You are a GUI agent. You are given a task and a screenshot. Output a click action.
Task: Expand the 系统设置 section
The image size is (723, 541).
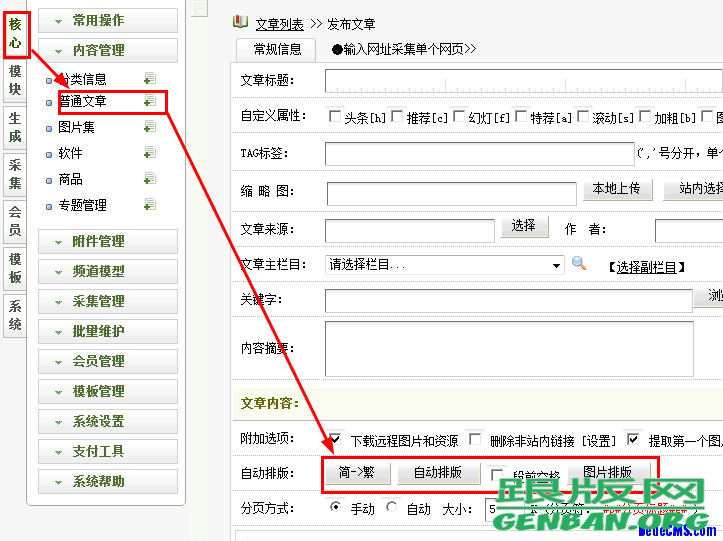pyautogui.click(x=107, y=421)
